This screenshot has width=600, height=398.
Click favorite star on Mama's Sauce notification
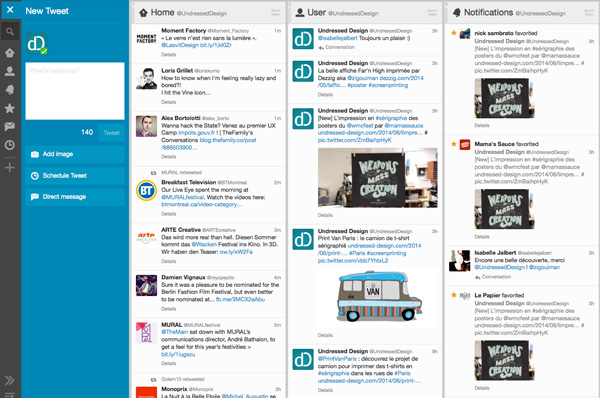coord(453,144)
